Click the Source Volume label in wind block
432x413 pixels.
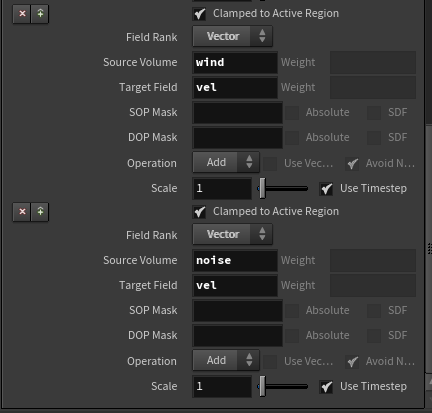pyautogui.click(x=140, y=62)
